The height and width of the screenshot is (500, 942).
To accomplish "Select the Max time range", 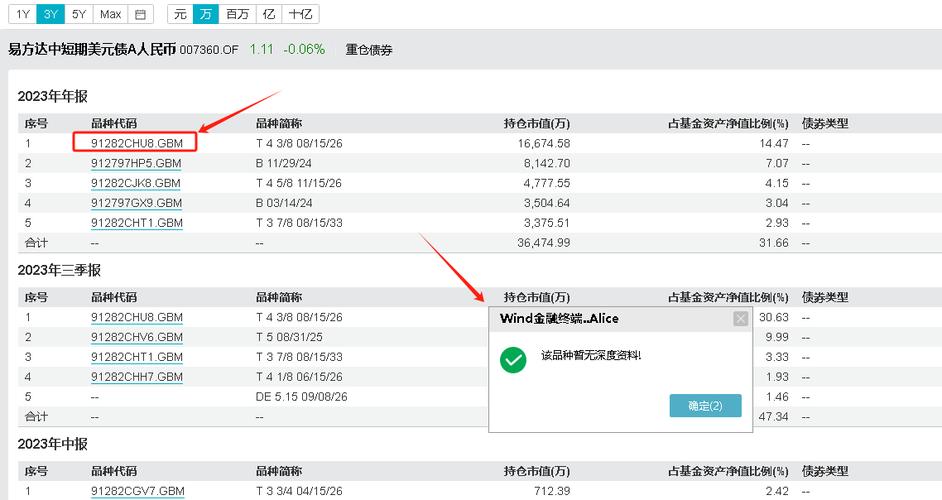I will coord(111,14).
